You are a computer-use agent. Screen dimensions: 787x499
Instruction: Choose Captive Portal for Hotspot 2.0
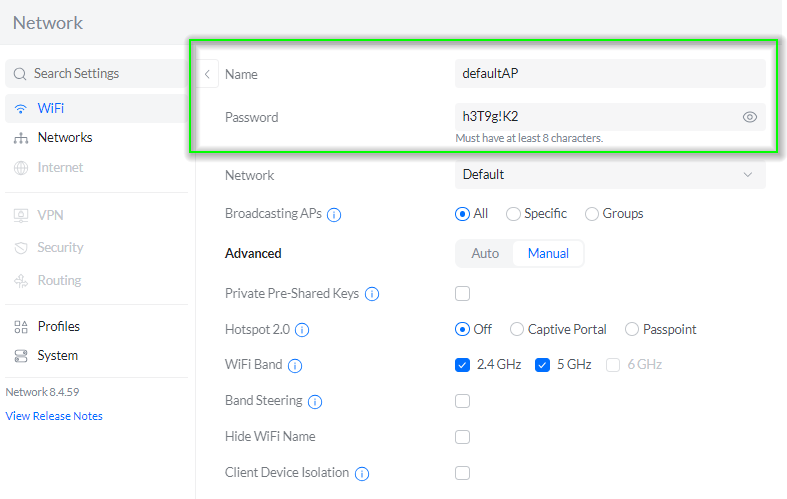click(x=517, y=330)
